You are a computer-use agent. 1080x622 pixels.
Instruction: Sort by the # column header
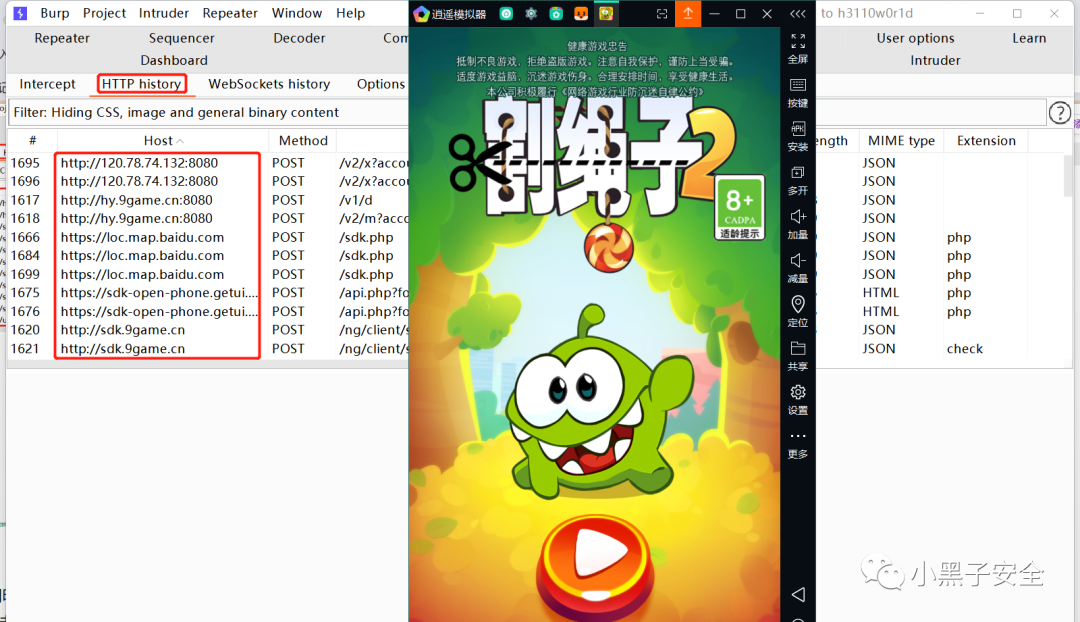click(32, 141)
